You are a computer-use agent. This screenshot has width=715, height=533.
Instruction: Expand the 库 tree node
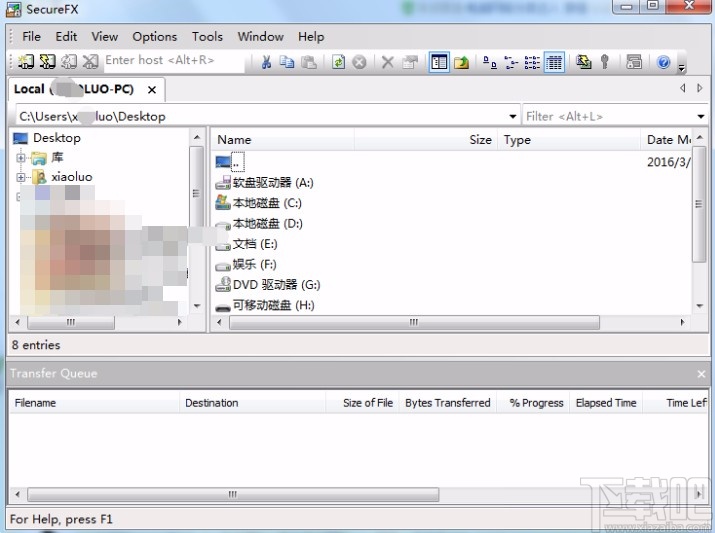[x=21, y=158]
